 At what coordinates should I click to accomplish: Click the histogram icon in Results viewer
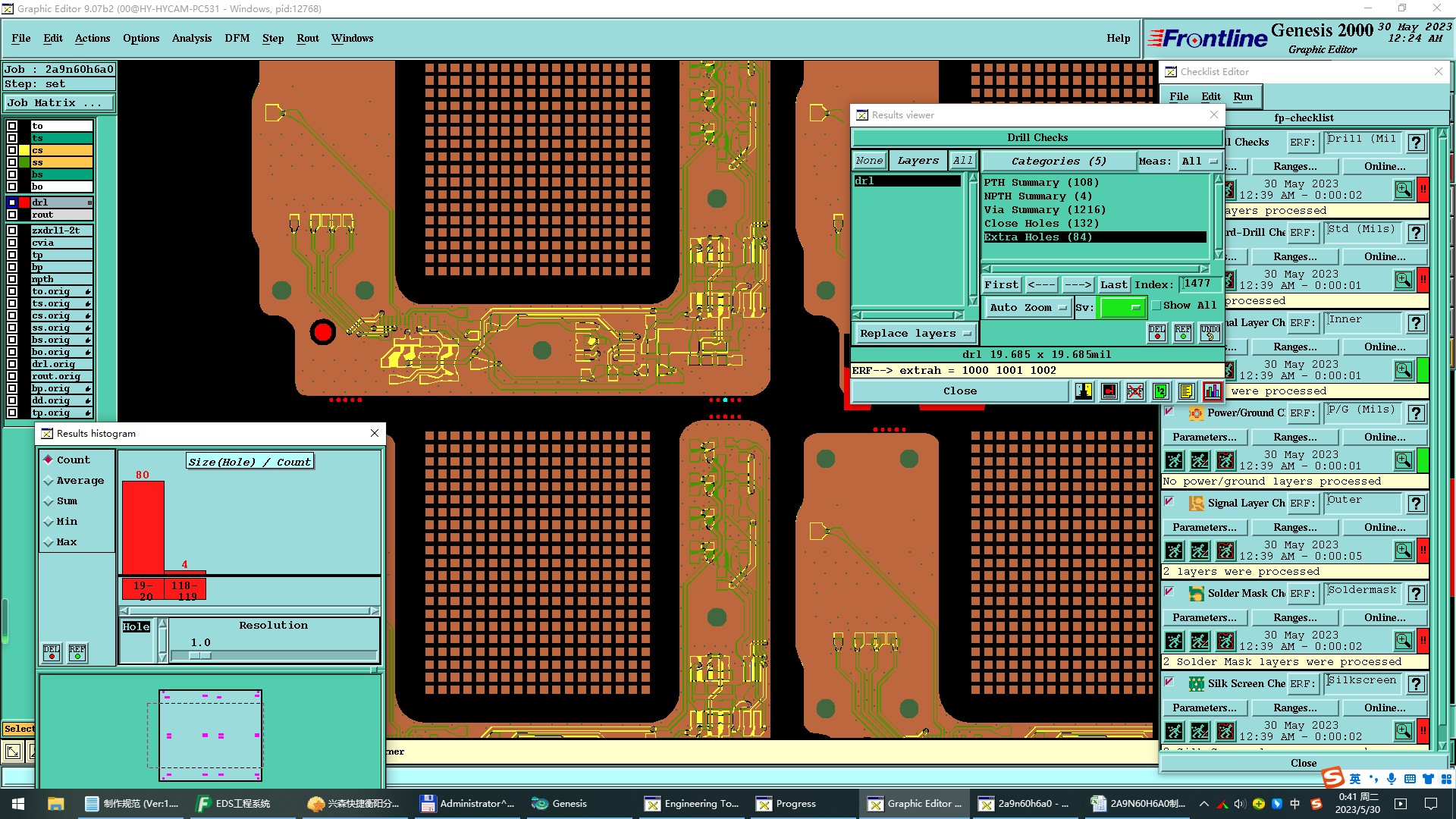pos(1212,391)
